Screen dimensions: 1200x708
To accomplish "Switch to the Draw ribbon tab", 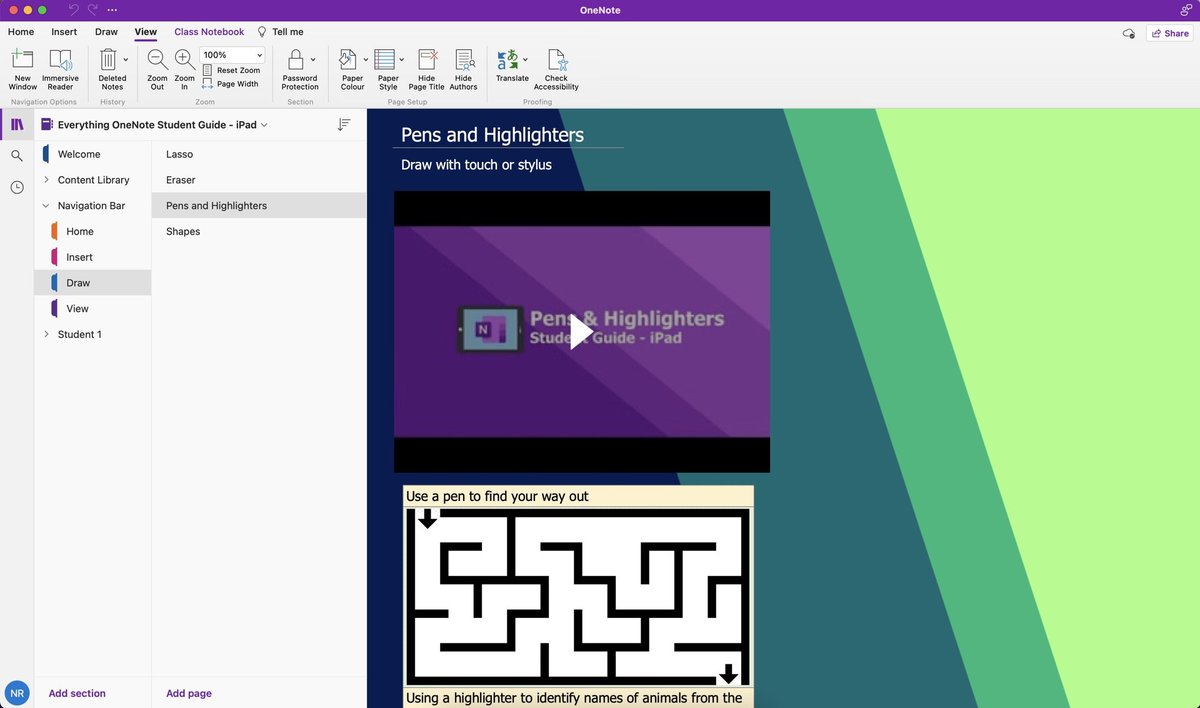I will [x=106, y=32].
